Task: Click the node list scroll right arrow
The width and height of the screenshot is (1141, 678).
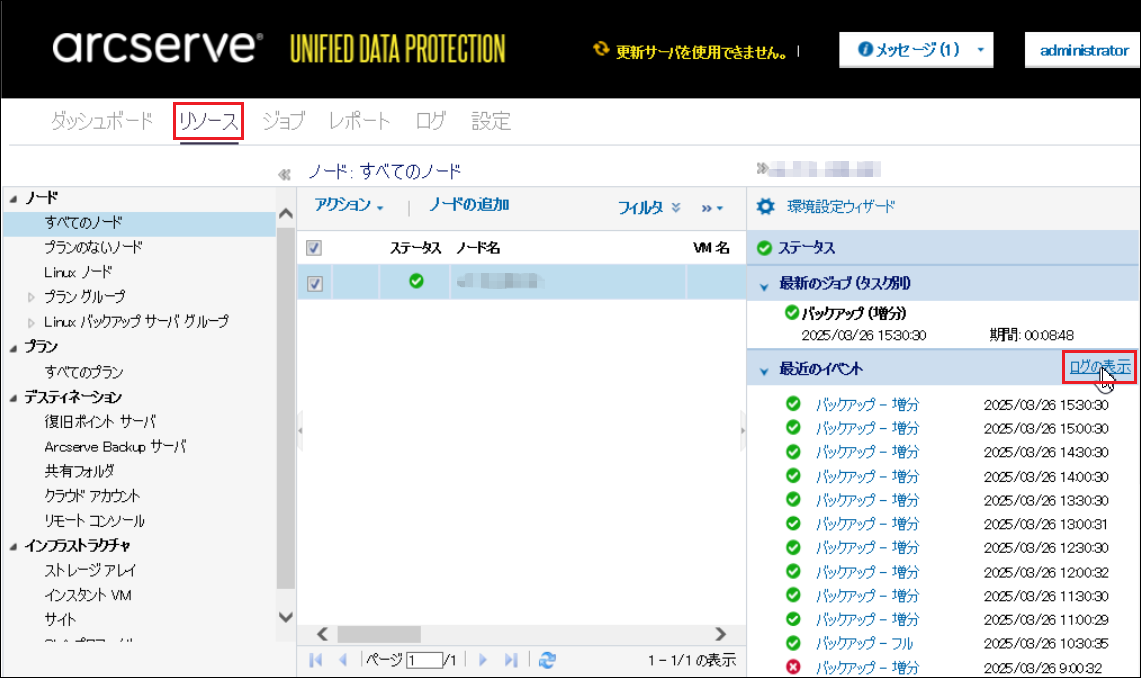Action: [x=720, y=634]
